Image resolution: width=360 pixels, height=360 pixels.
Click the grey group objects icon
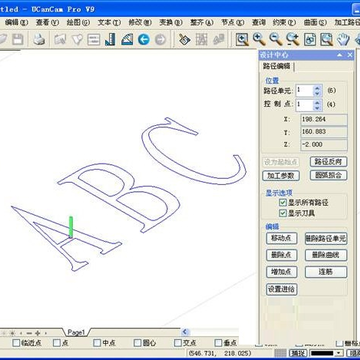coord(218,40)
